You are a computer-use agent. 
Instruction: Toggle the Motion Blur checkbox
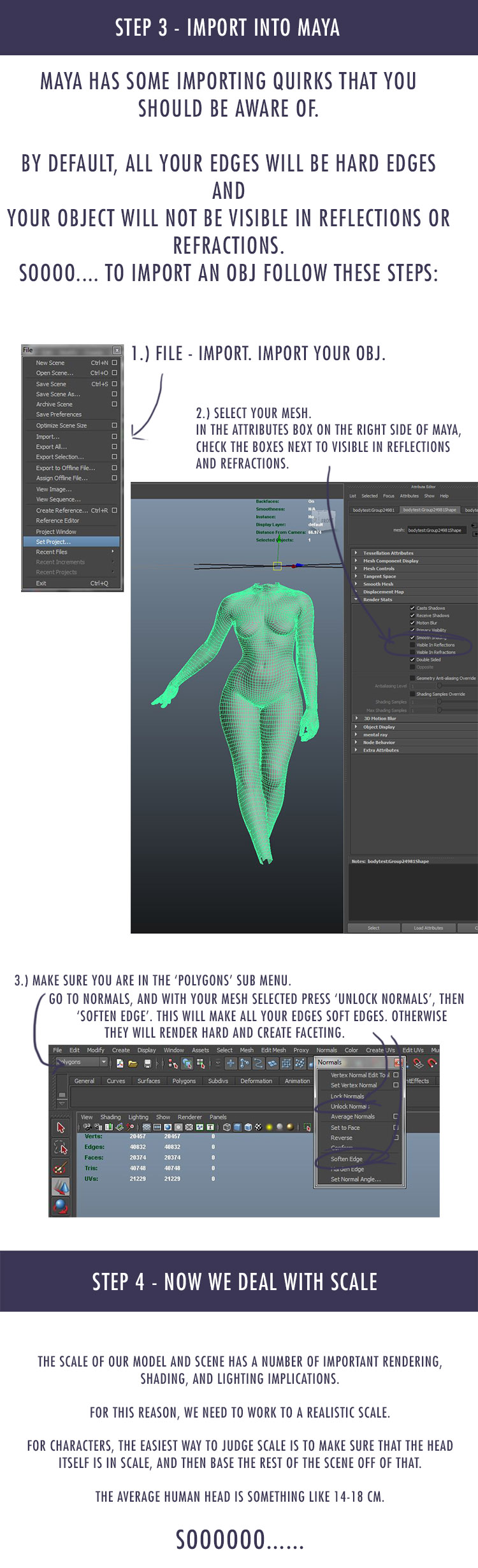click(x=412, y=623)
